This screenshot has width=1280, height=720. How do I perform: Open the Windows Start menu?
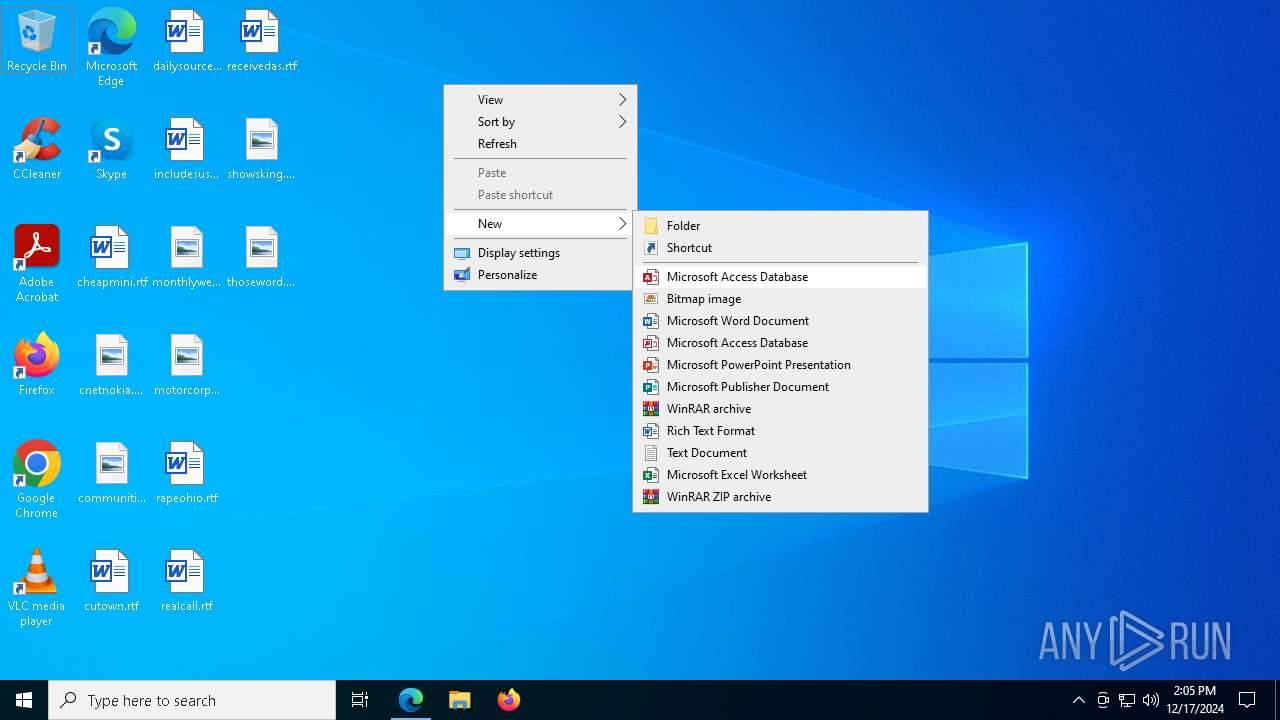24,700
